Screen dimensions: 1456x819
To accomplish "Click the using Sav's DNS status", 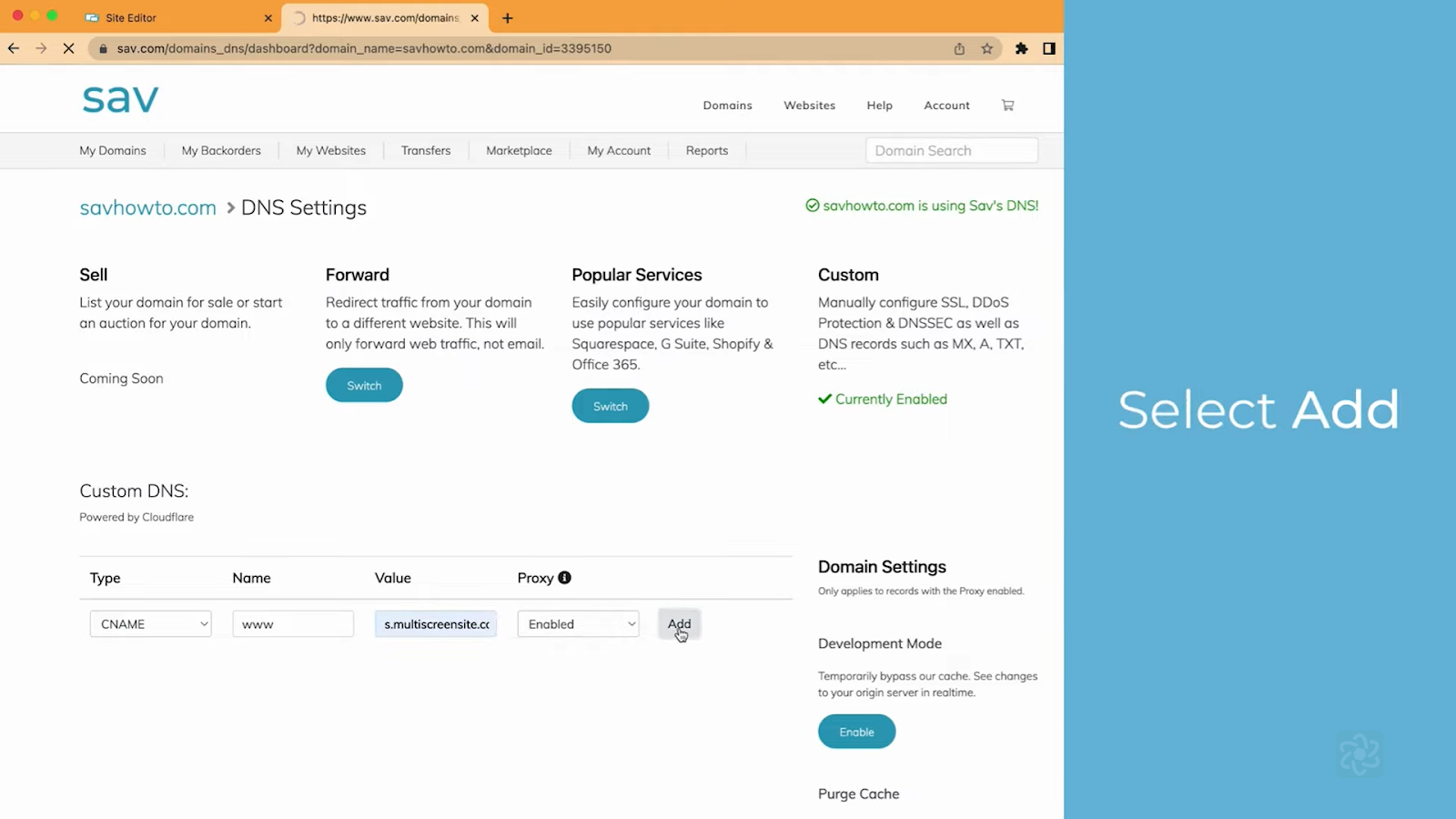I will [x=922, y=206].
